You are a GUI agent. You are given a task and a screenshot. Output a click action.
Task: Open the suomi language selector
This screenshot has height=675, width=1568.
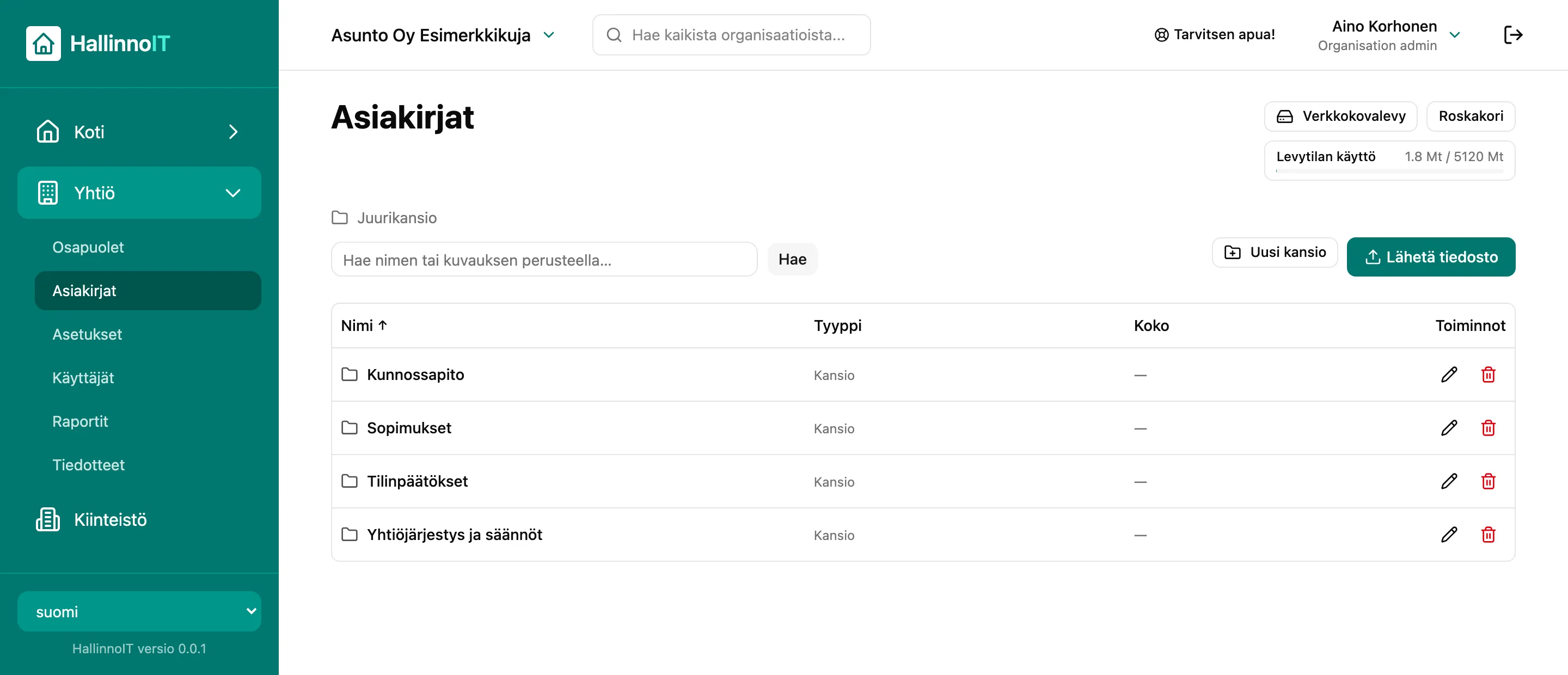pyautogui.click(x=139, y=611)
